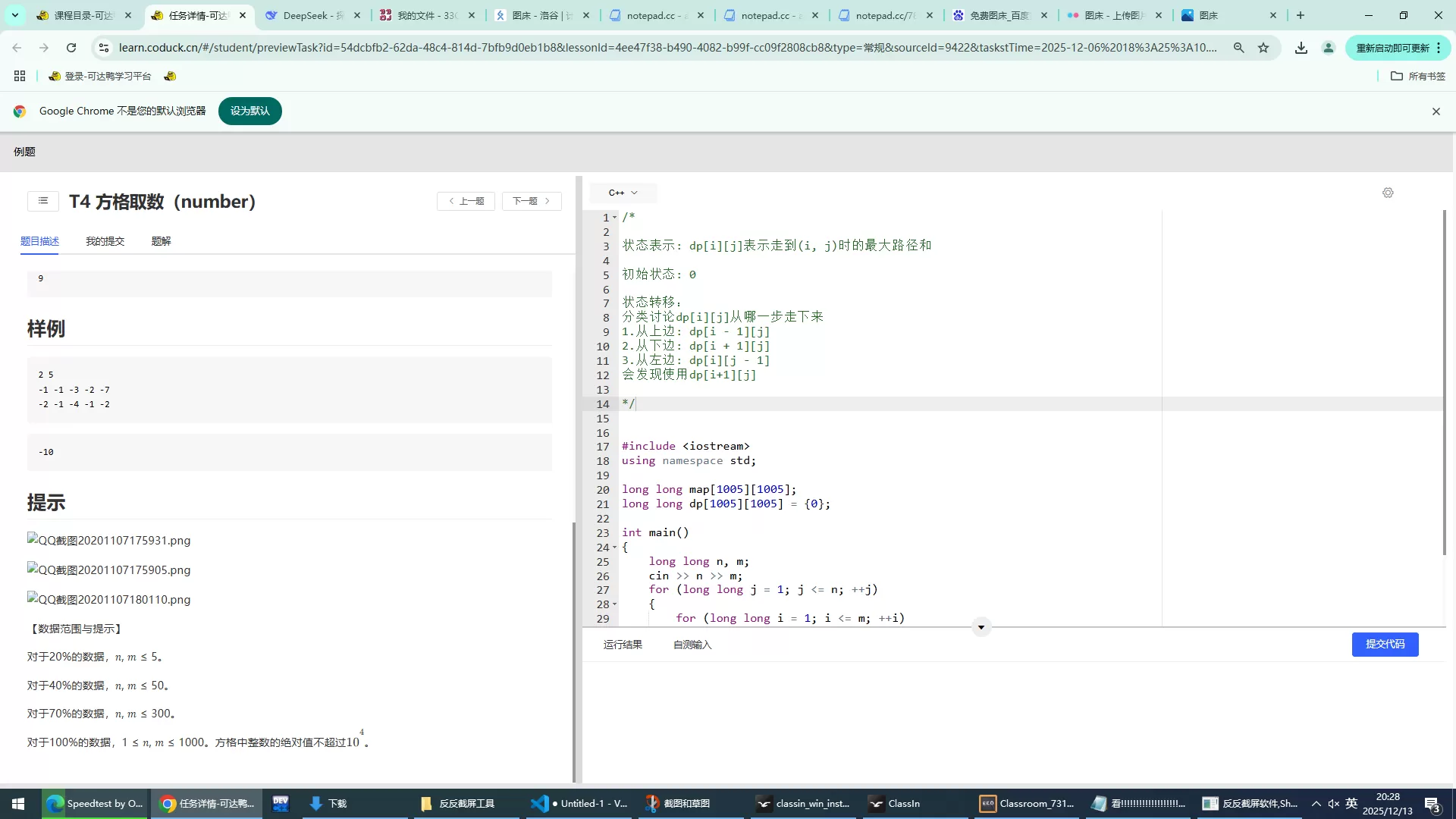Screen dimensions: 1456x819
Task: Open the 题解 tab
Action: point(161,241)
